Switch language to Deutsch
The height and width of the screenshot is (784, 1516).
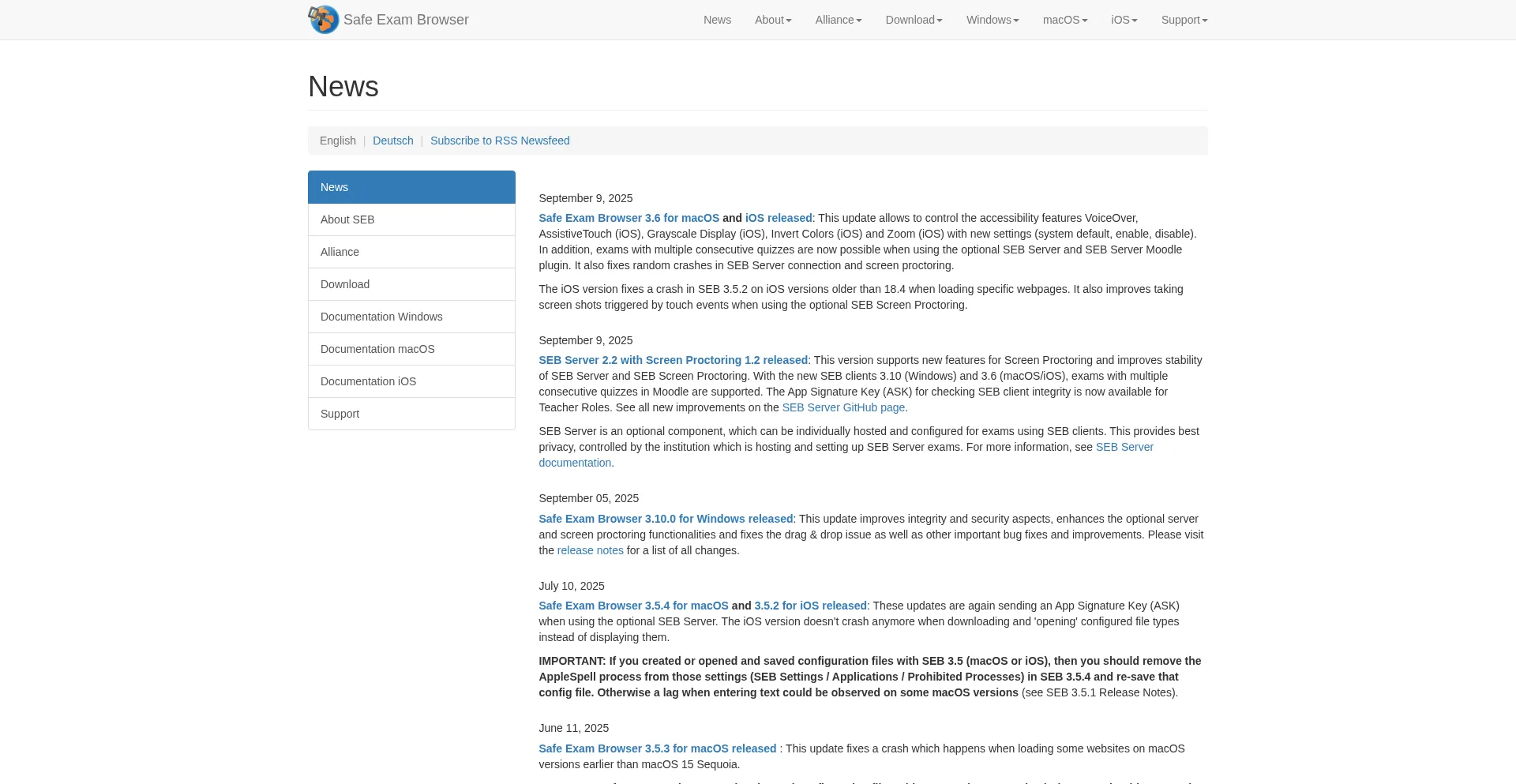[x=392, y=141]
